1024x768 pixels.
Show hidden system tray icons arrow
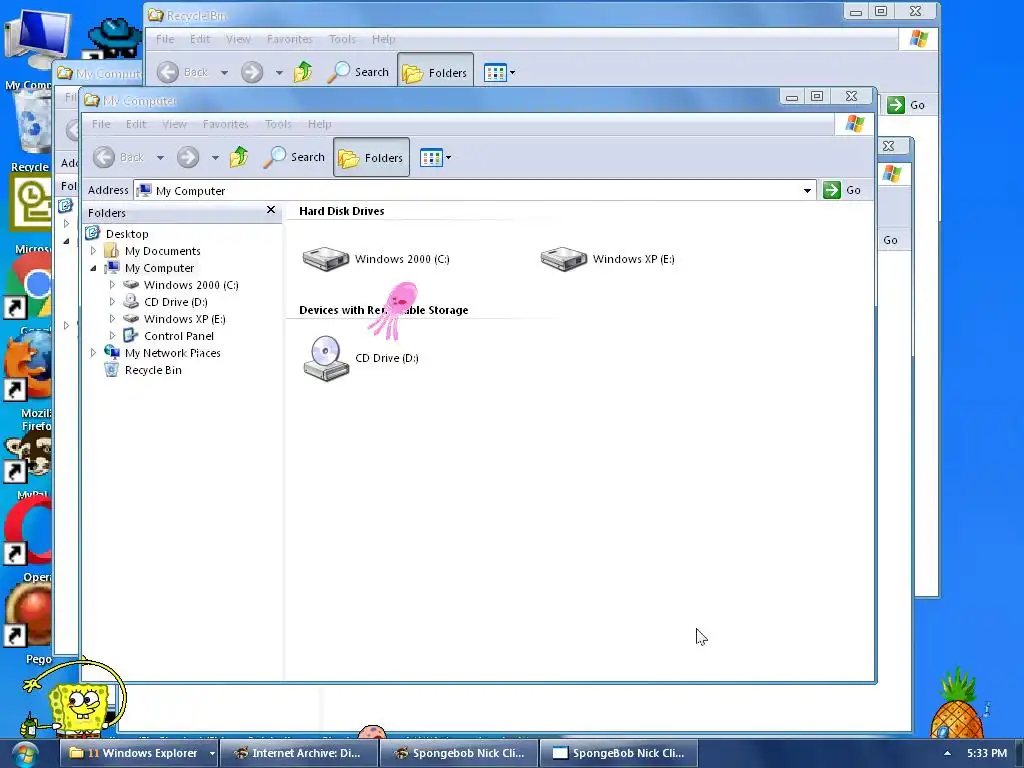(x=947, y=754)
